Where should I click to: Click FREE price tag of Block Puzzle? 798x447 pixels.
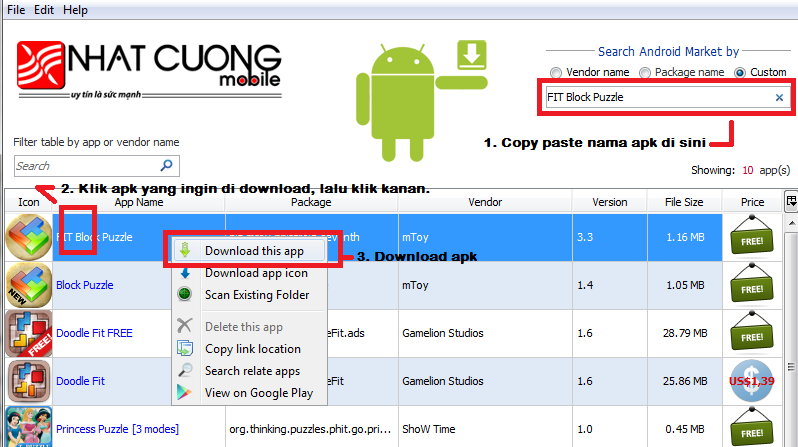click(x=752, y=283)
